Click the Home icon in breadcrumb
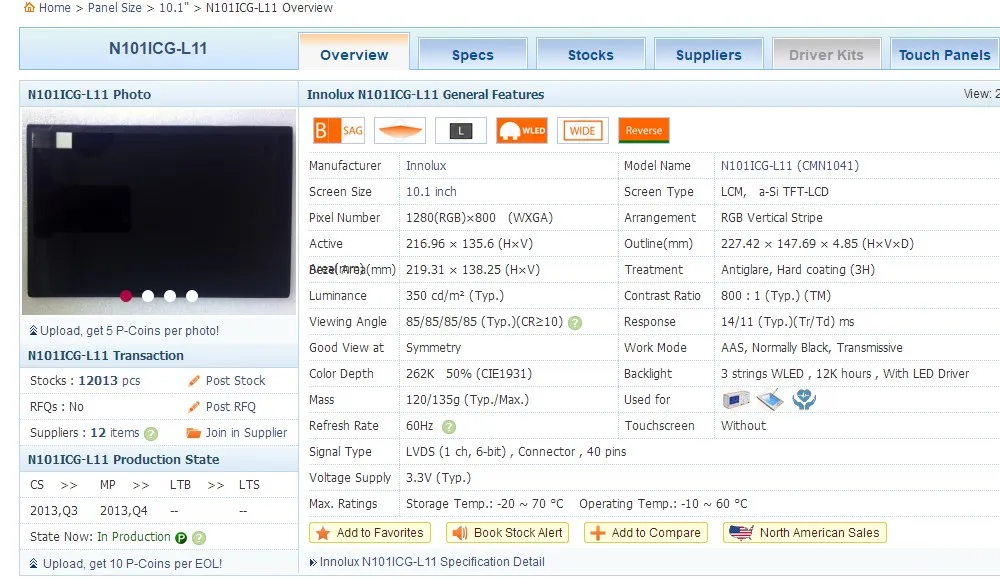 point(29,8)
